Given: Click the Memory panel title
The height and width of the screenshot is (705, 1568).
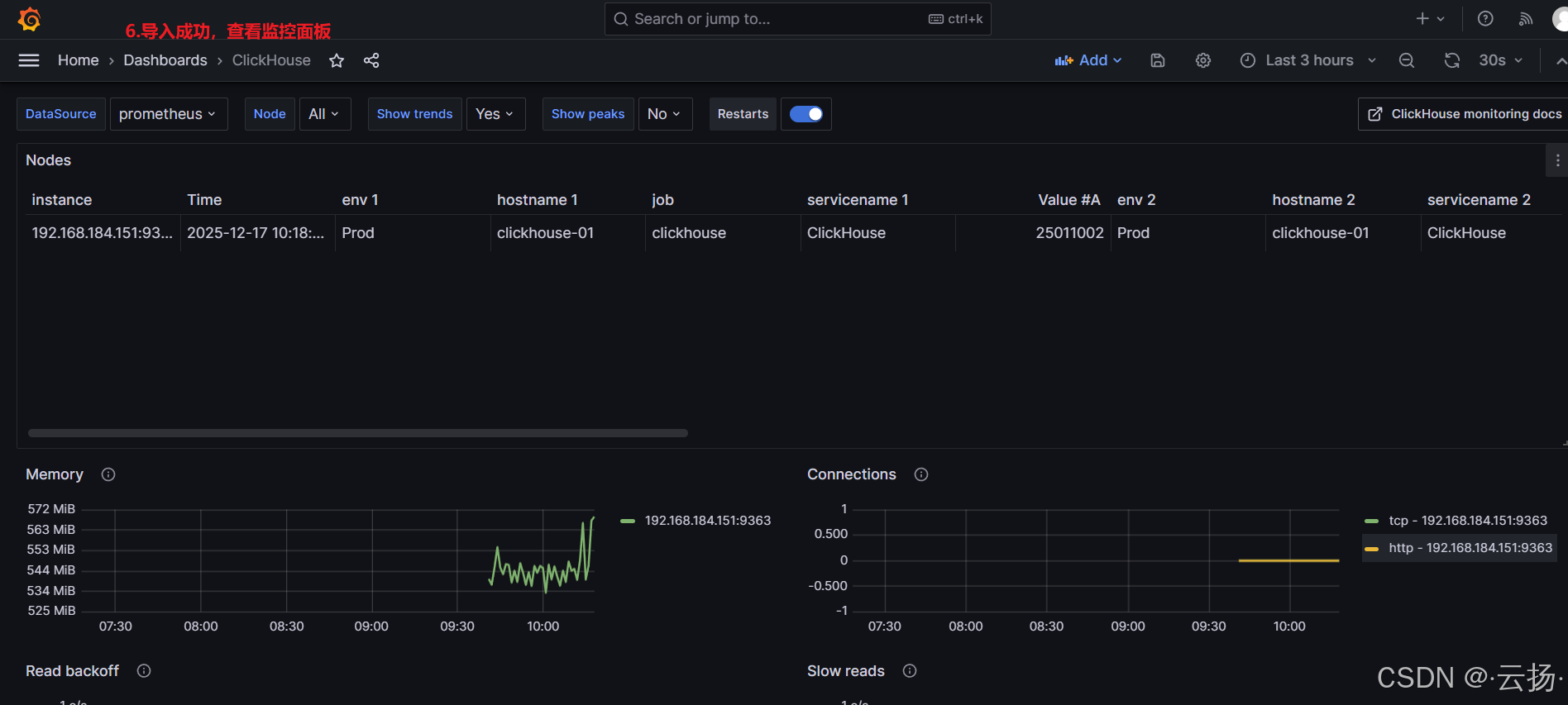Looking at the screenshot, I should click(55, 474).
